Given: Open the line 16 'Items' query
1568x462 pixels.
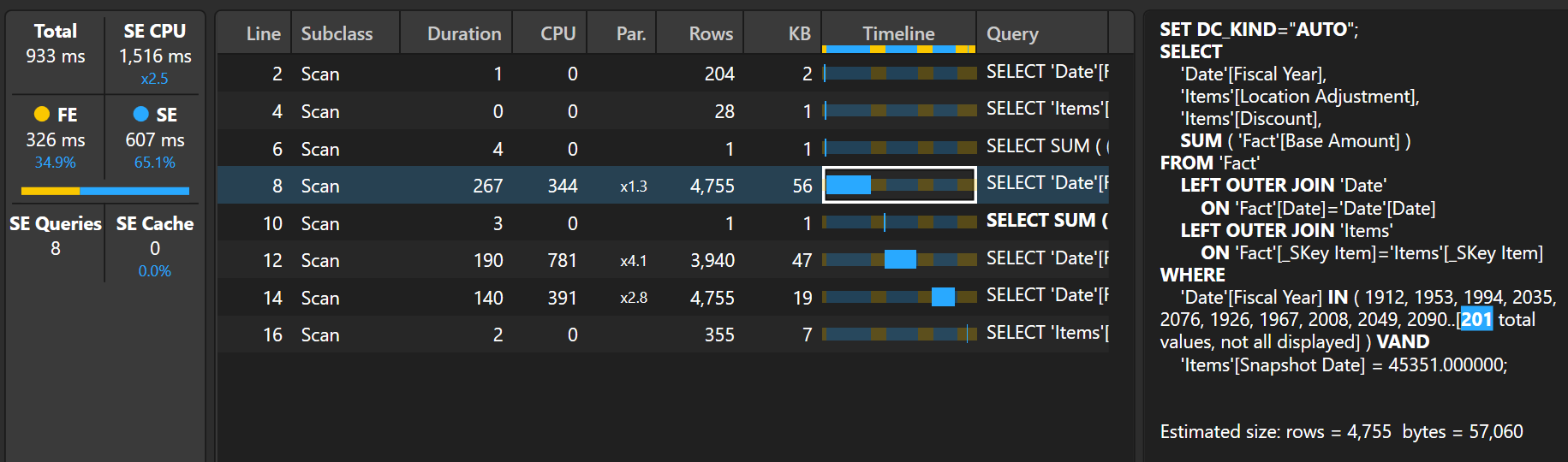Looking at the screenshot, I should coord(1046,334).
